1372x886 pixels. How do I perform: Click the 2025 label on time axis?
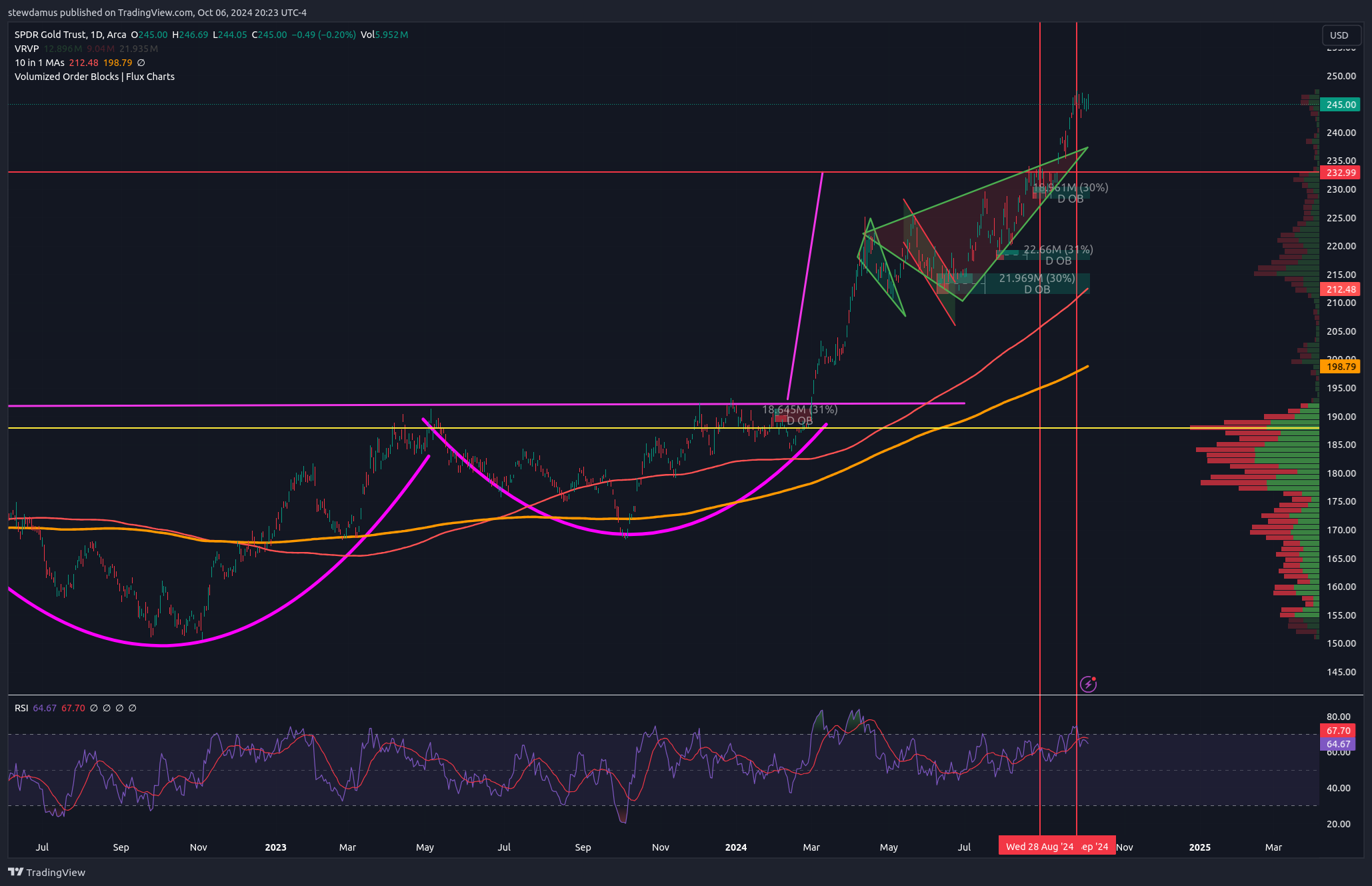pos(1199,847)
